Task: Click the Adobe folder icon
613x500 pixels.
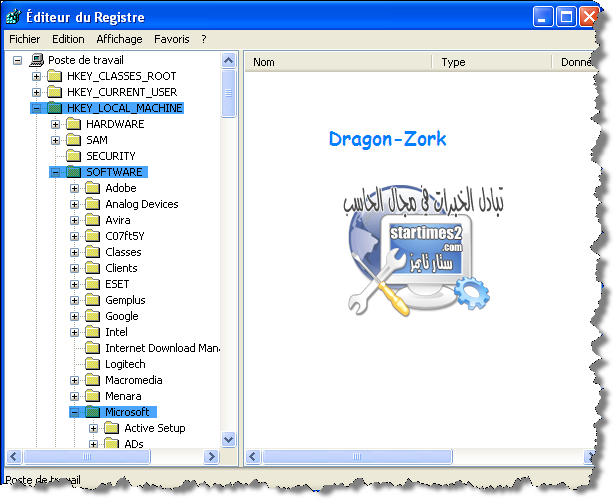Action: point(93,188)
